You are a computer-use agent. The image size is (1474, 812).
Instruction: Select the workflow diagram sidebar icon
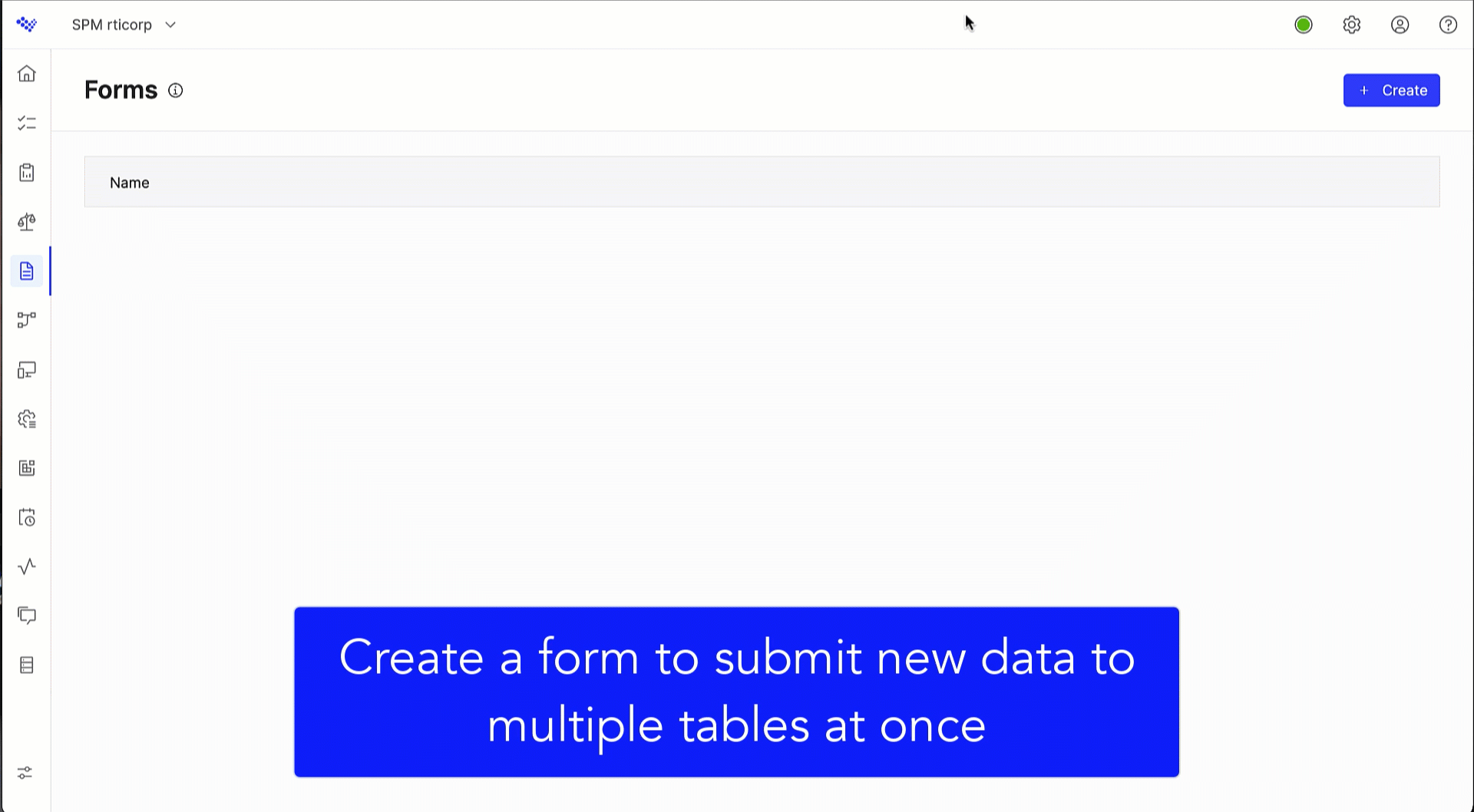27,320
